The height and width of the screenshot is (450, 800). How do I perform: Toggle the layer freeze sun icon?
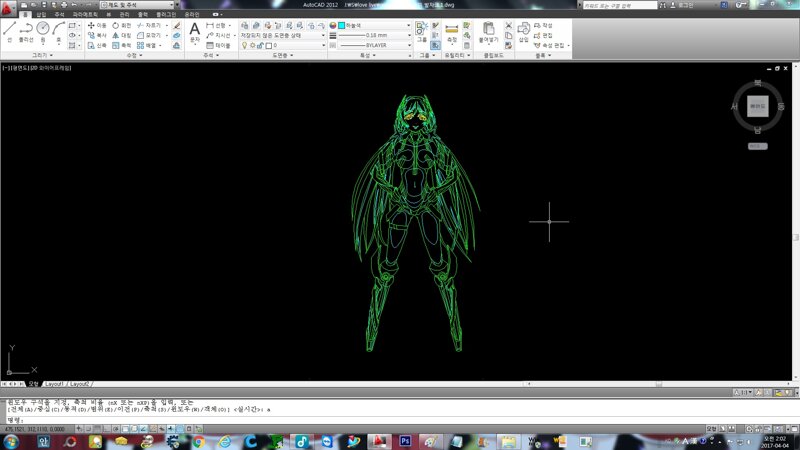pos(252,45)
